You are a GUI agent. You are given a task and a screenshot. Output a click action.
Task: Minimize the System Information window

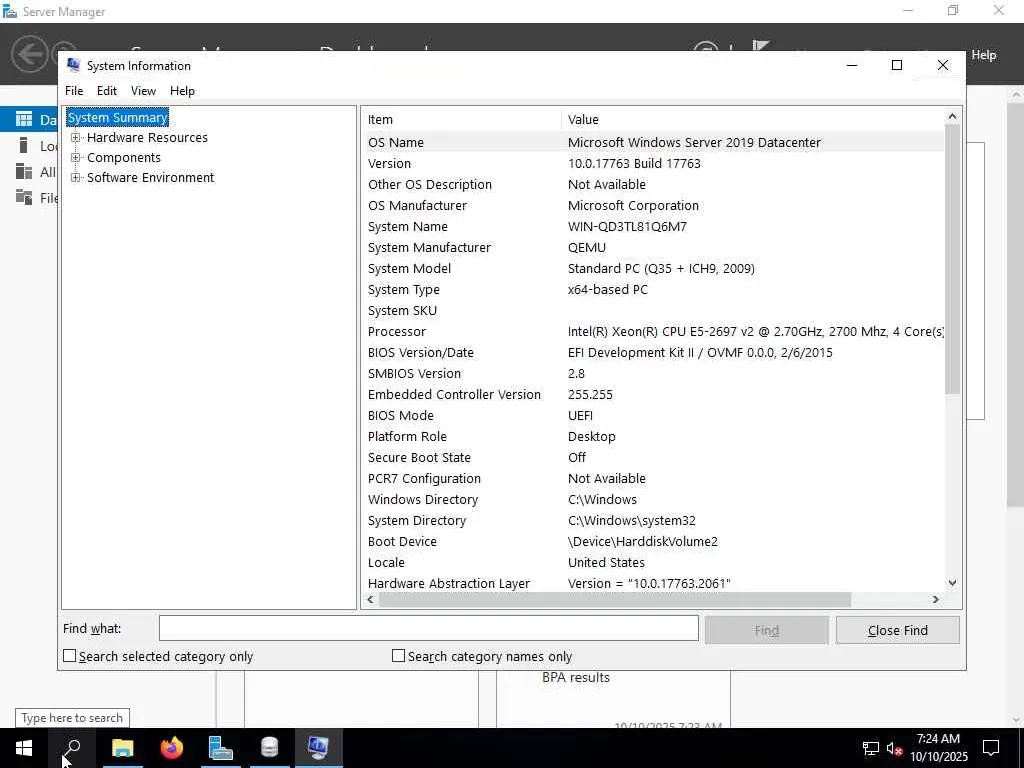point(852,65)
